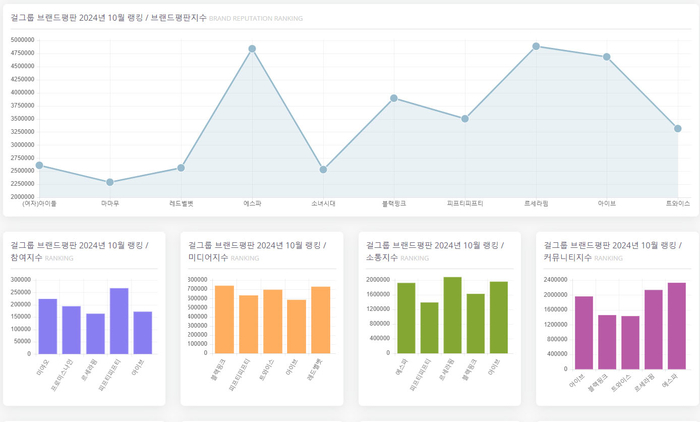The height and width of the screenshot is (422, 700).
Task: Click the 미야오 bar in 참여지수 chart
Action: pyautogui.click(x=48, y=326)
